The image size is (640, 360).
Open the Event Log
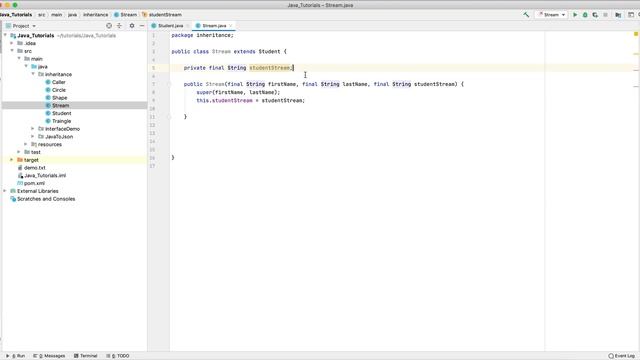(622, 356)
